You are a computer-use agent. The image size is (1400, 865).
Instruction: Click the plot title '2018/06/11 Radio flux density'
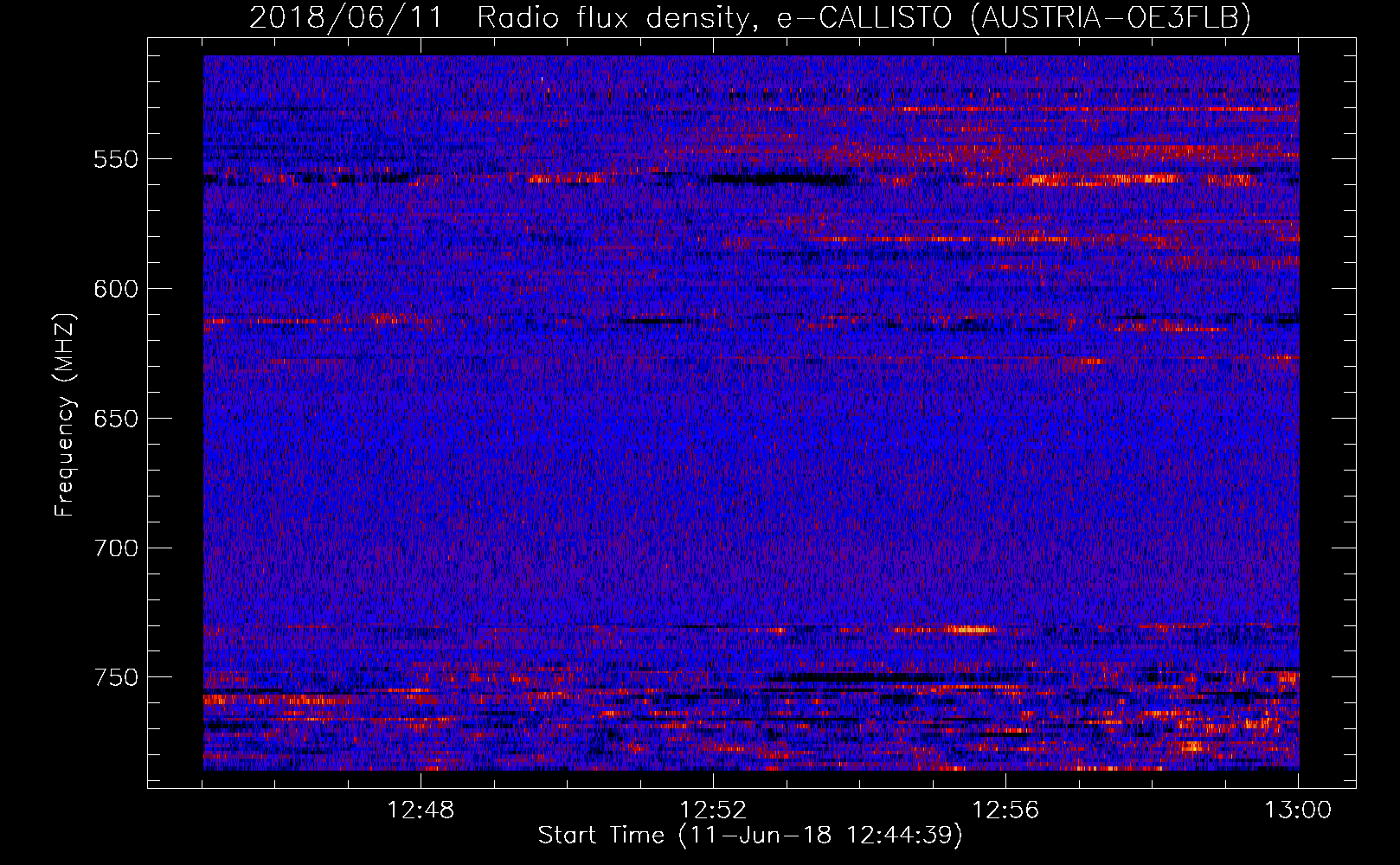pos(750,17)
